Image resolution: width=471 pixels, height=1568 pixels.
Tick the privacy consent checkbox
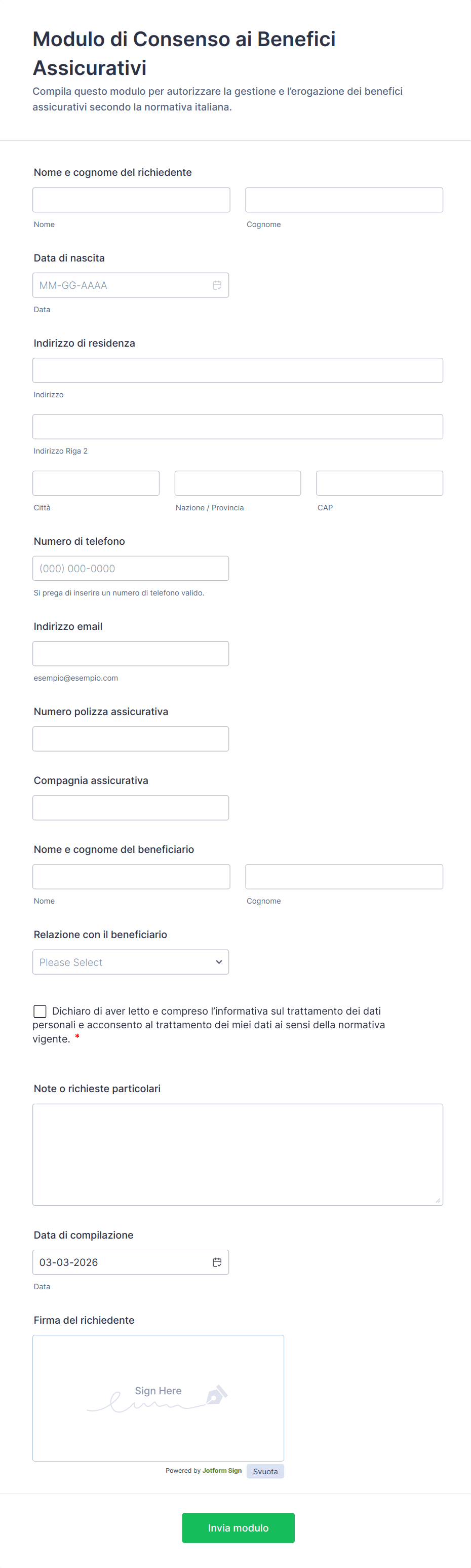40,1011
